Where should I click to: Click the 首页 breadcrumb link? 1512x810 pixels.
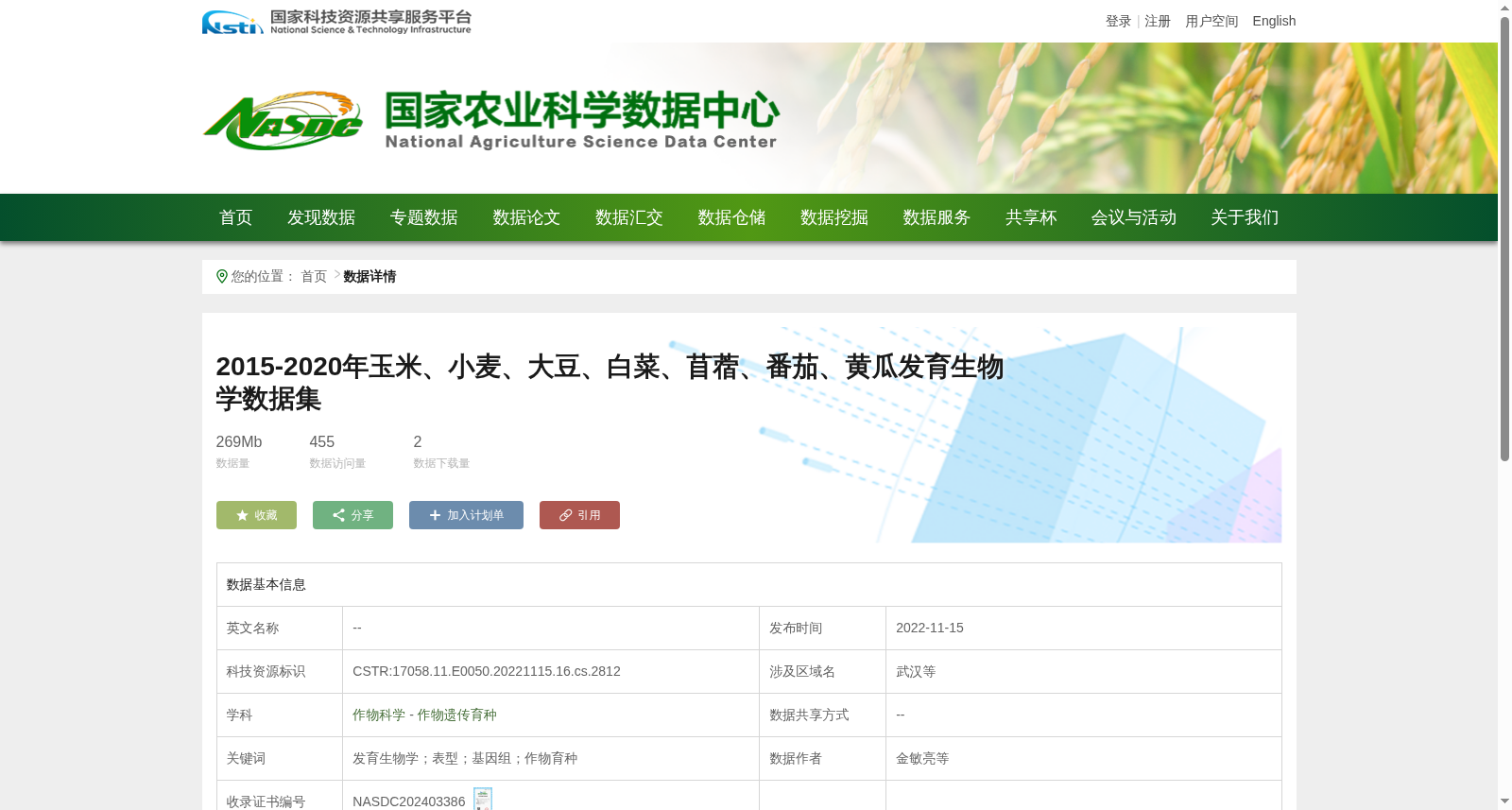314,276
